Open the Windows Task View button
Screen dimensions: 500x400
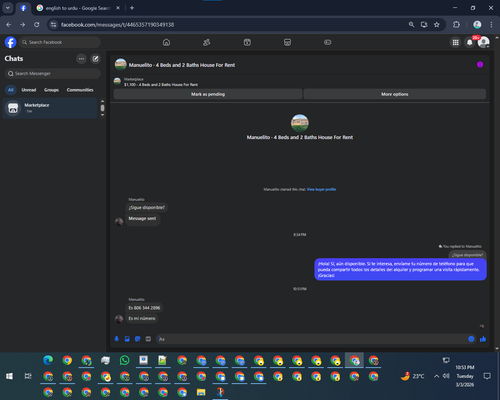(x=28, y=376)
